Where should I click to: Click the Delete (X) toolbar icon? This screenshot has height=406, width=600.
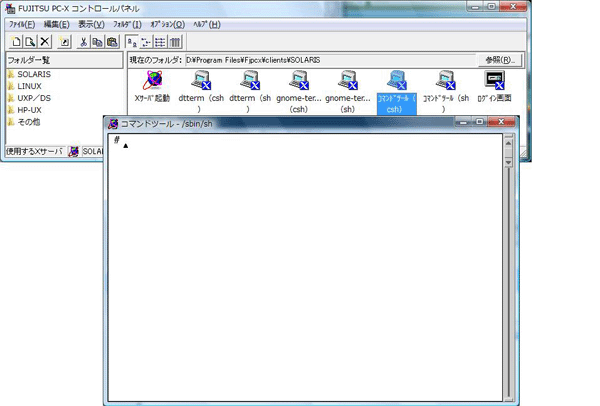tap(45, 41)
